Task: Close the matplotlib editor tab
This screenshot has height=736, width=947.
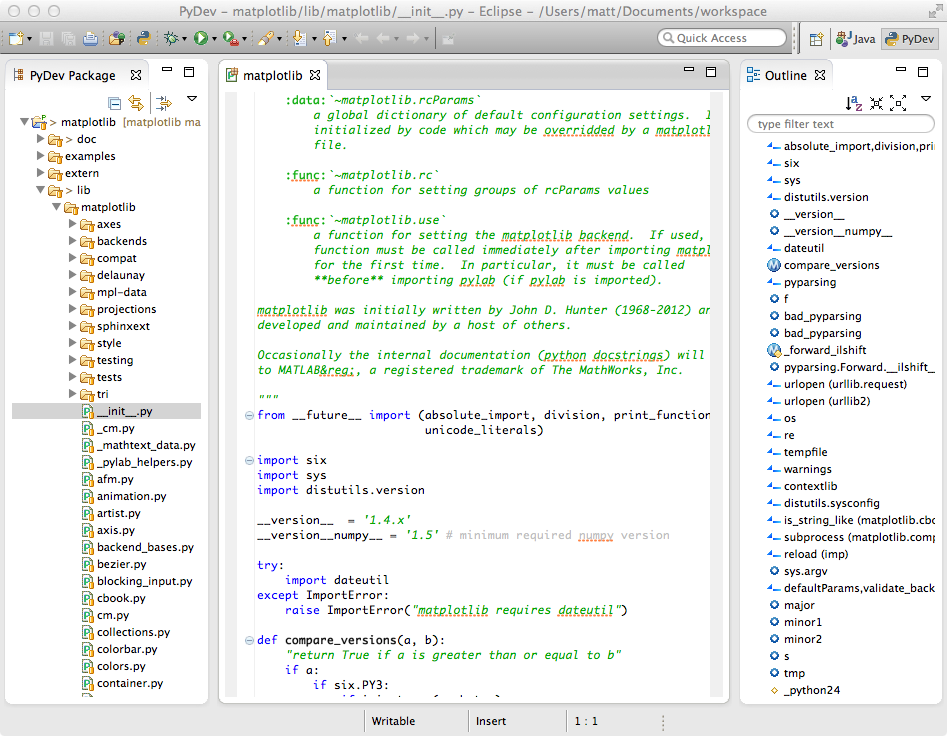Action: pos(315,75)
